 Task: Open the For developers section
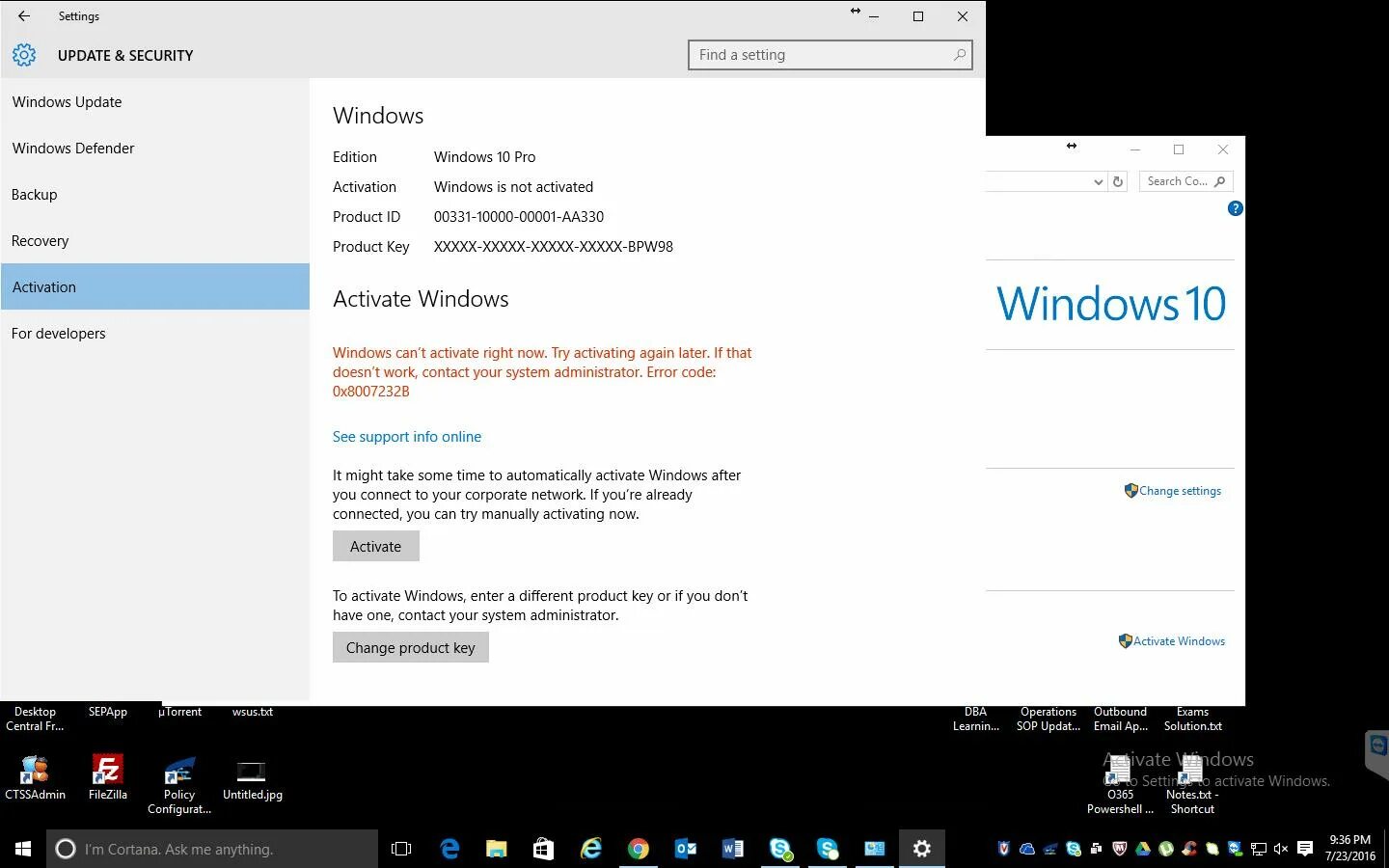tap(155, 334)
